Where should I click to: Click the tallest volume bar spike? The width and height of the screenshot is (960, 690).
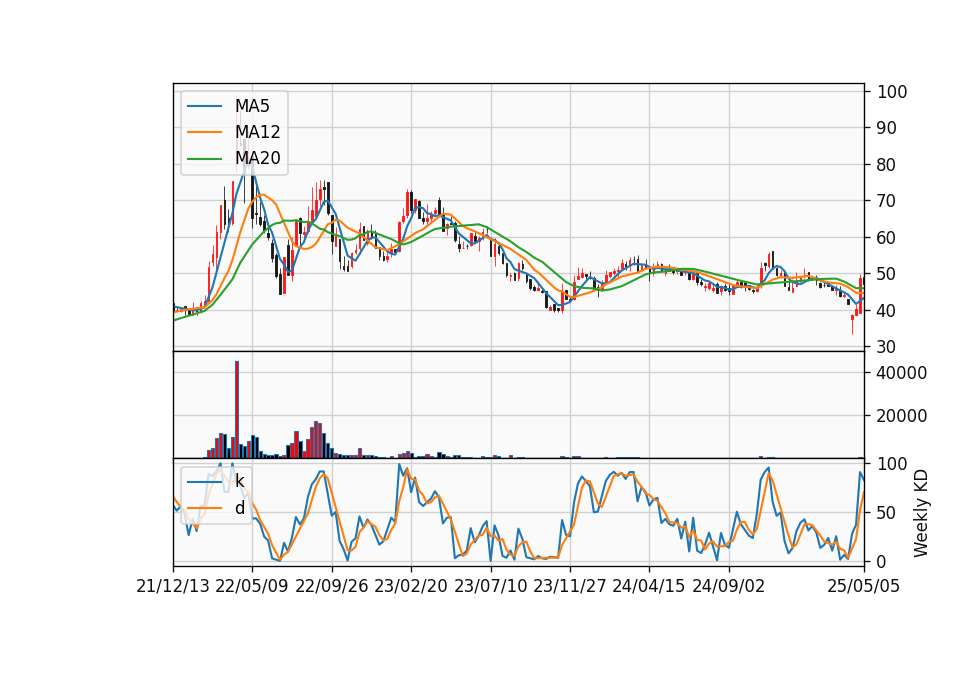237,409
